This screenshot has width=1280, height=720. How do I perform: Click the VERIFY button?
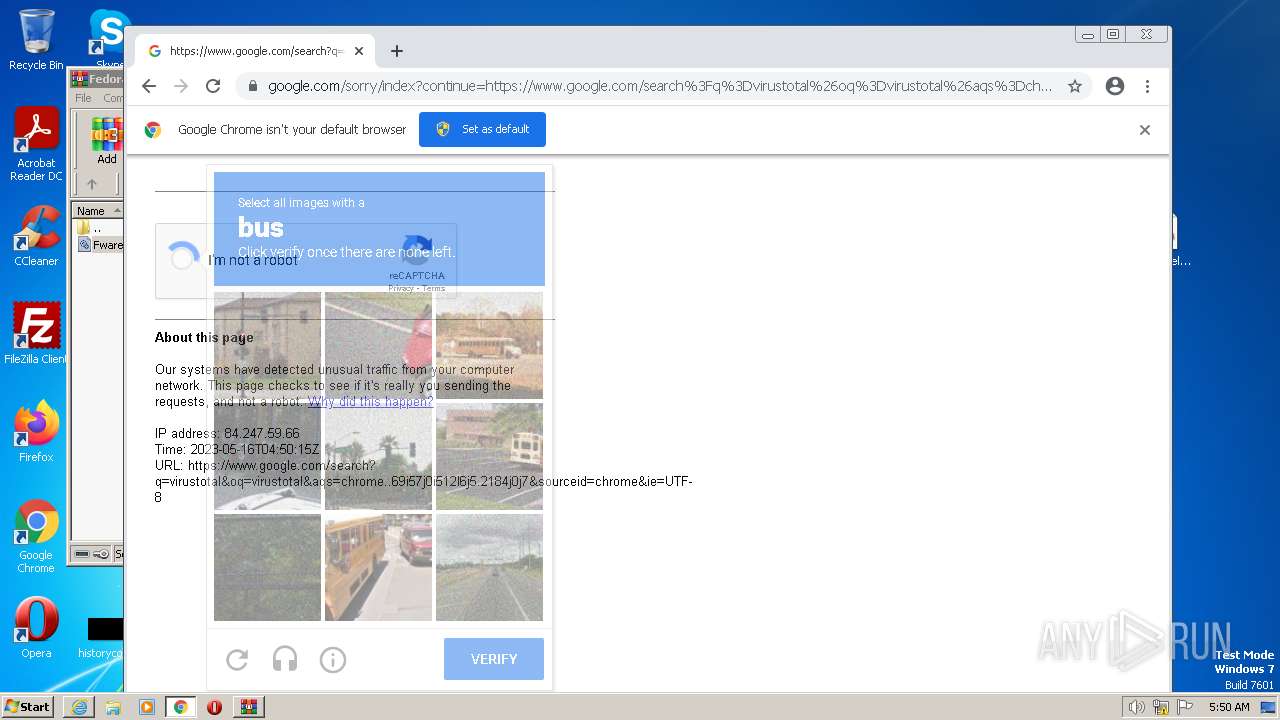pyautogui.click(x=494, y=659)
